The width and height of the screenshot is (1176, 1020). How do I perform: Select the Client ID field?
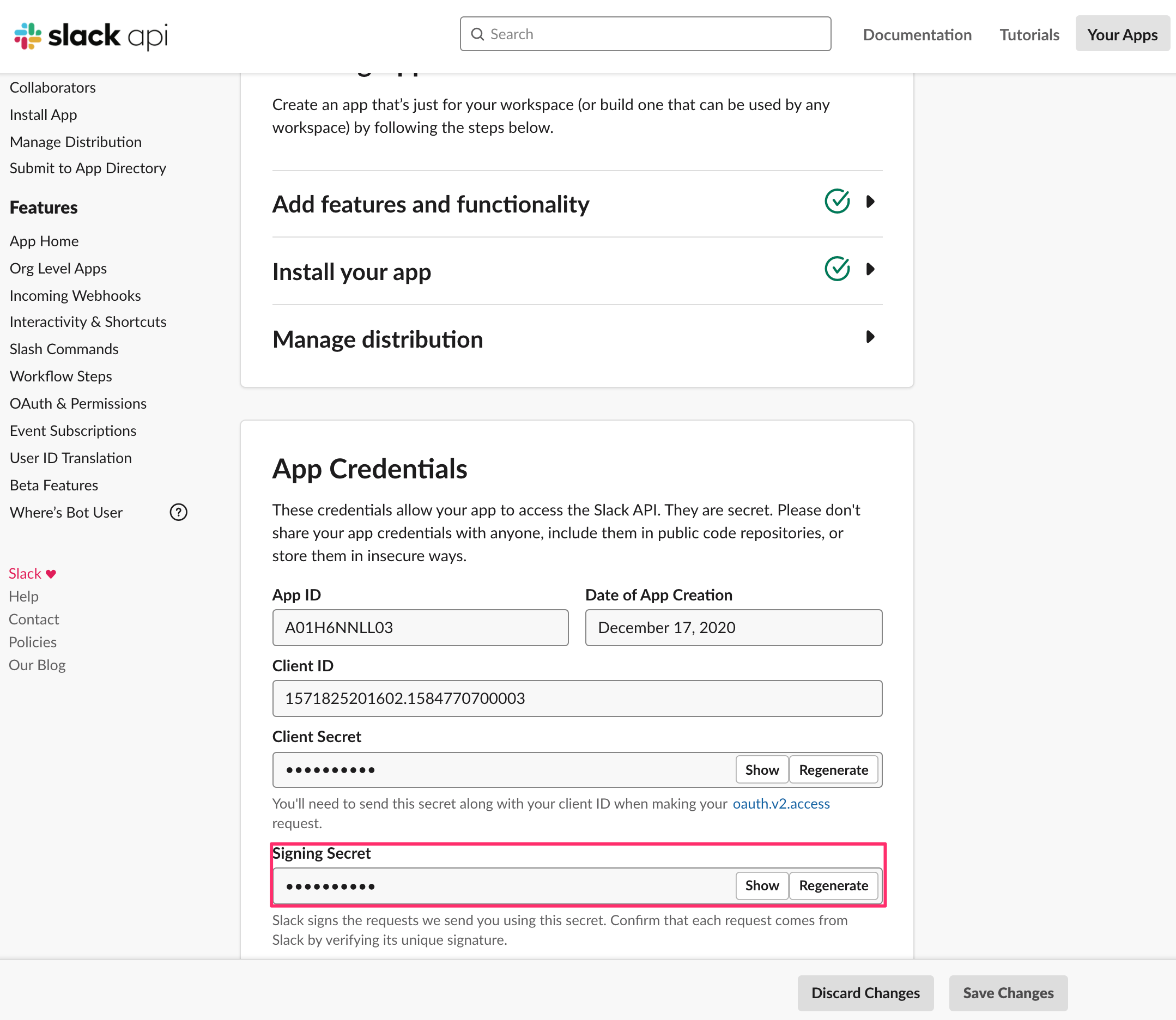[x=577, y=699]
